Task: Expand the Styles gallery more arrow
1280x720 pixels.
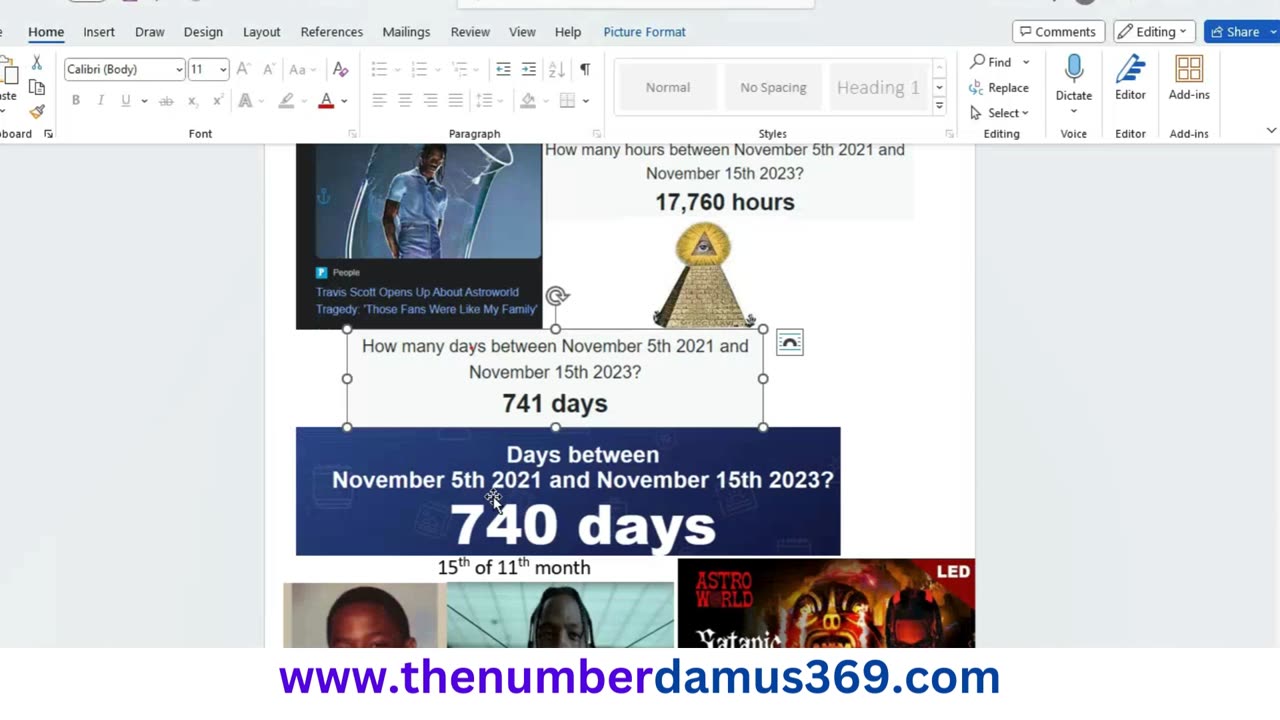Action: click(939, 106)
